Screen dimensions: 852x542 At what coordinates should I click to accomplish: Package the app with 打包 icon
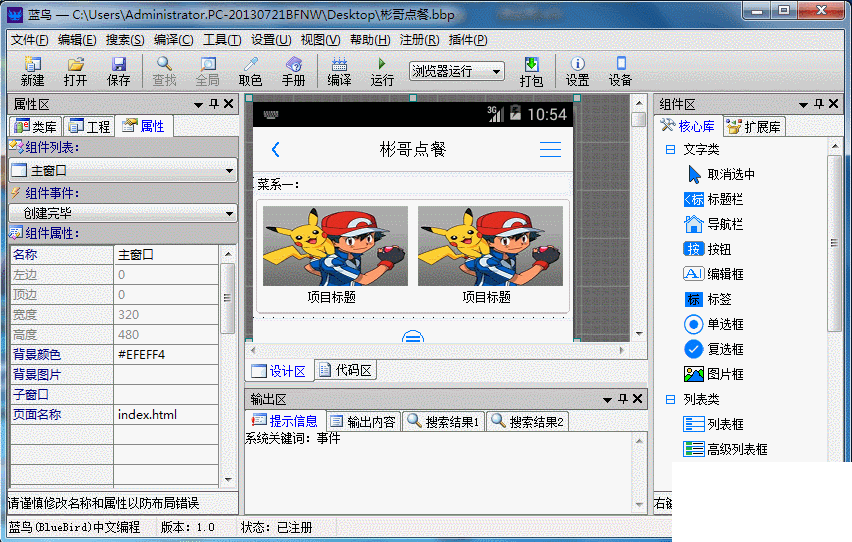531,71
